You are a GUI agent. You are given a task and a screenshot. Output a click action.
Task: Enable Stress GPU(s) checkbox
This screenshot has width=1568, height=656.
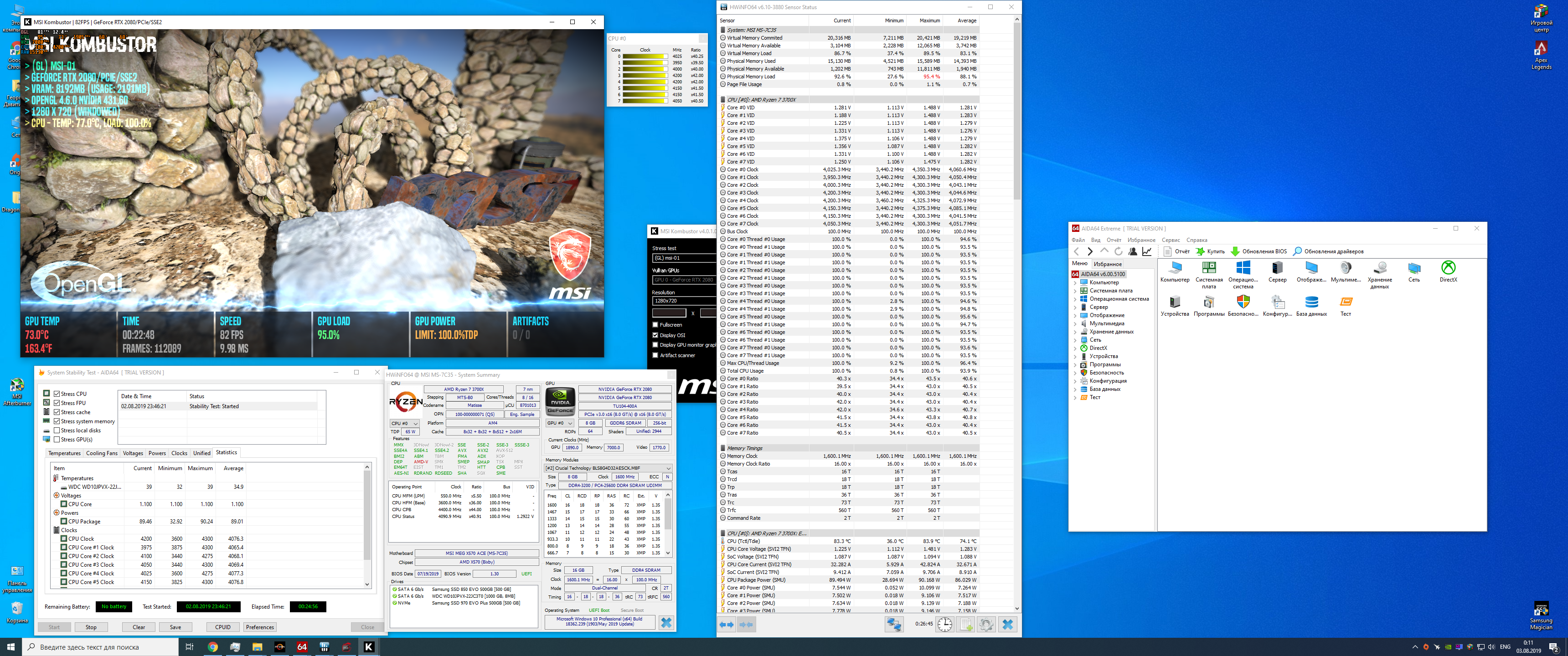(57, 439)
